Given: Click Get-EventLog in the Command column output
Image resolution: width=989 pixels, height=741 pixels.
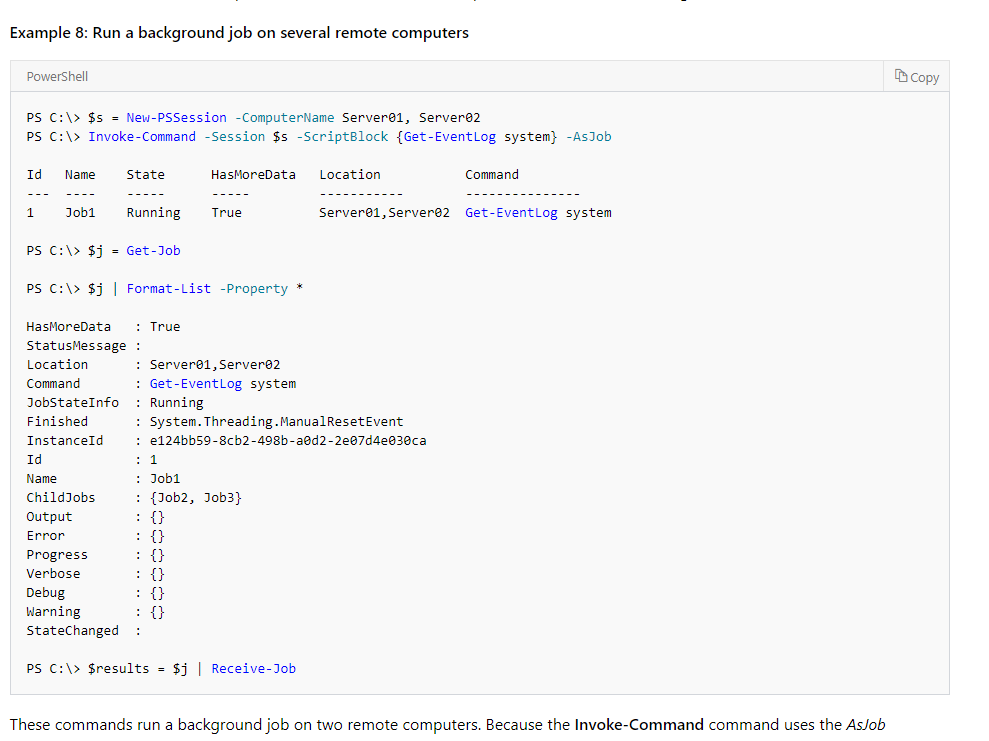Looking at the screenshot, I should (x=511, y=212).
